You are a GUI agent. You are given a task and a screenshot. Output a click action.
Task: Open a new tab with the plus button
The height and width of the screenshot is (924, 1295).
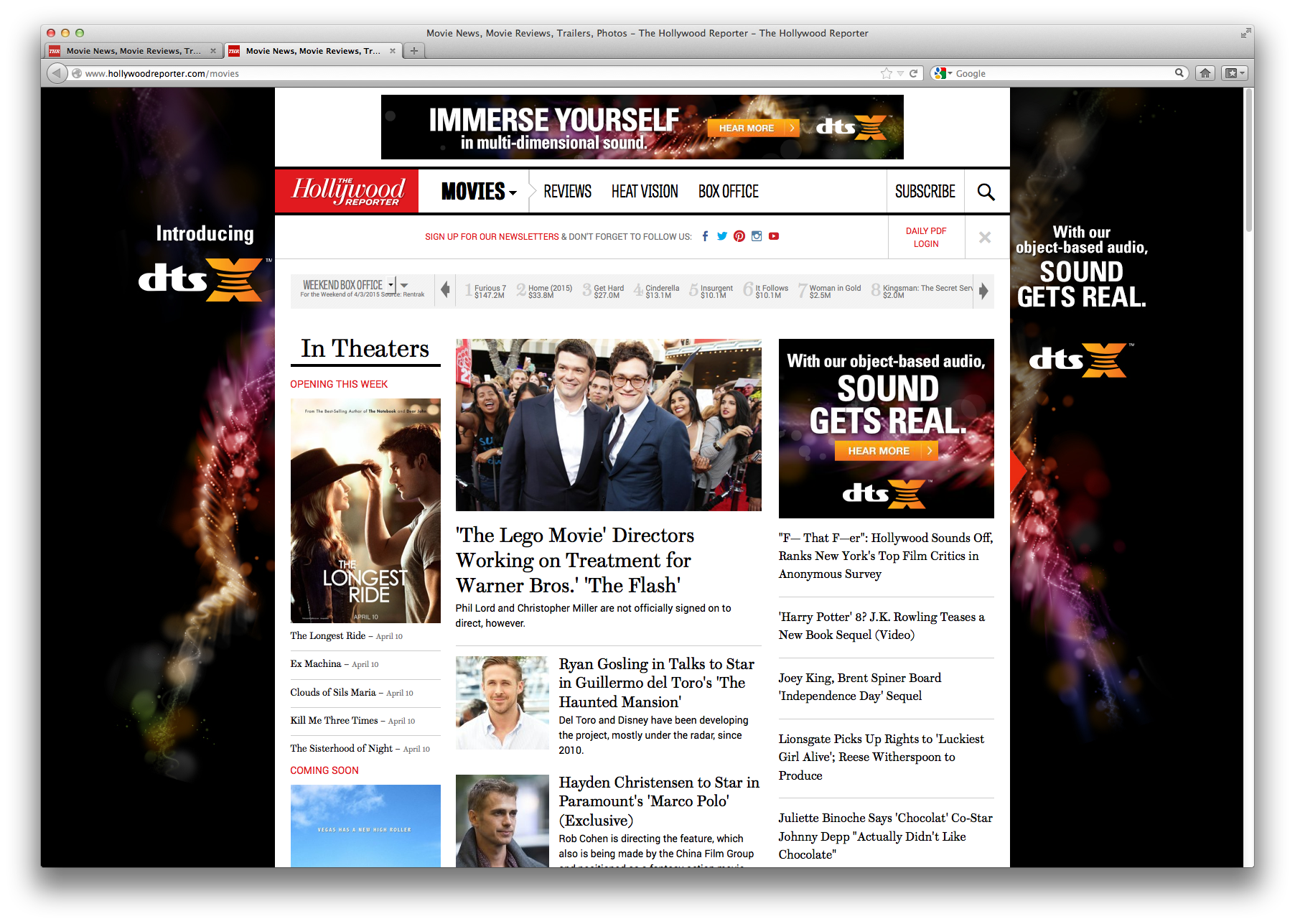[414, 50]
